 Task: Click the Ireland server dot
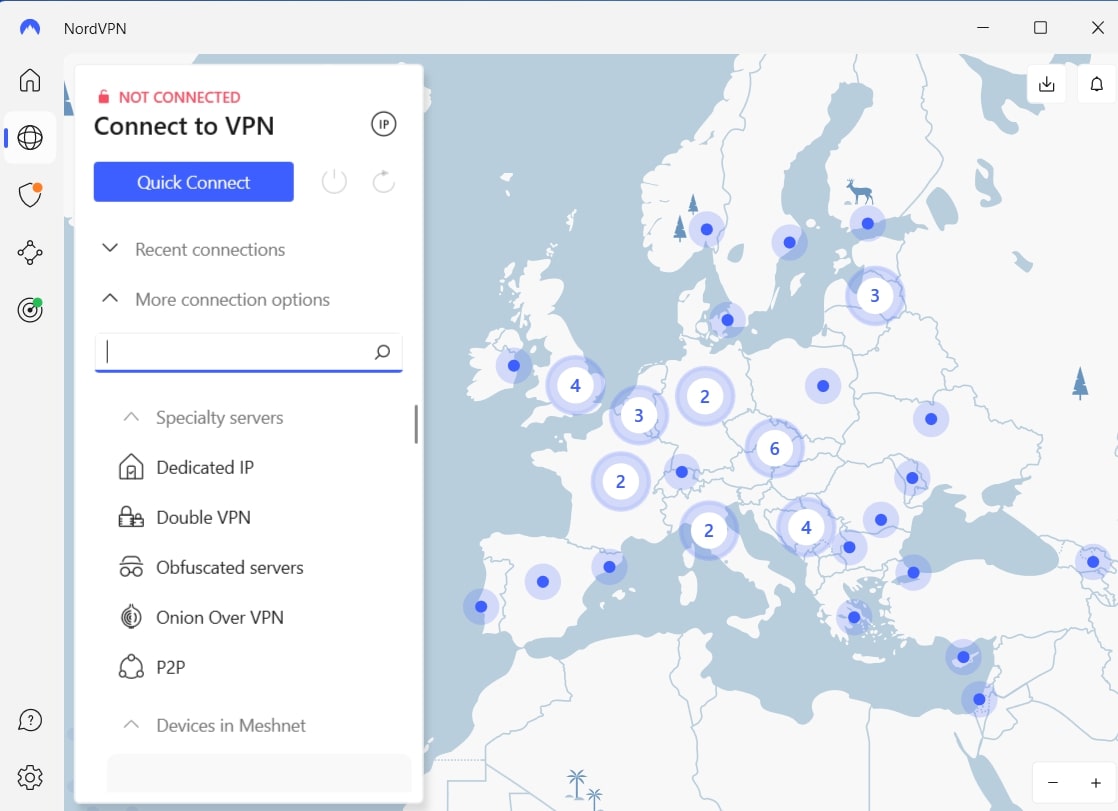(513, 366)
